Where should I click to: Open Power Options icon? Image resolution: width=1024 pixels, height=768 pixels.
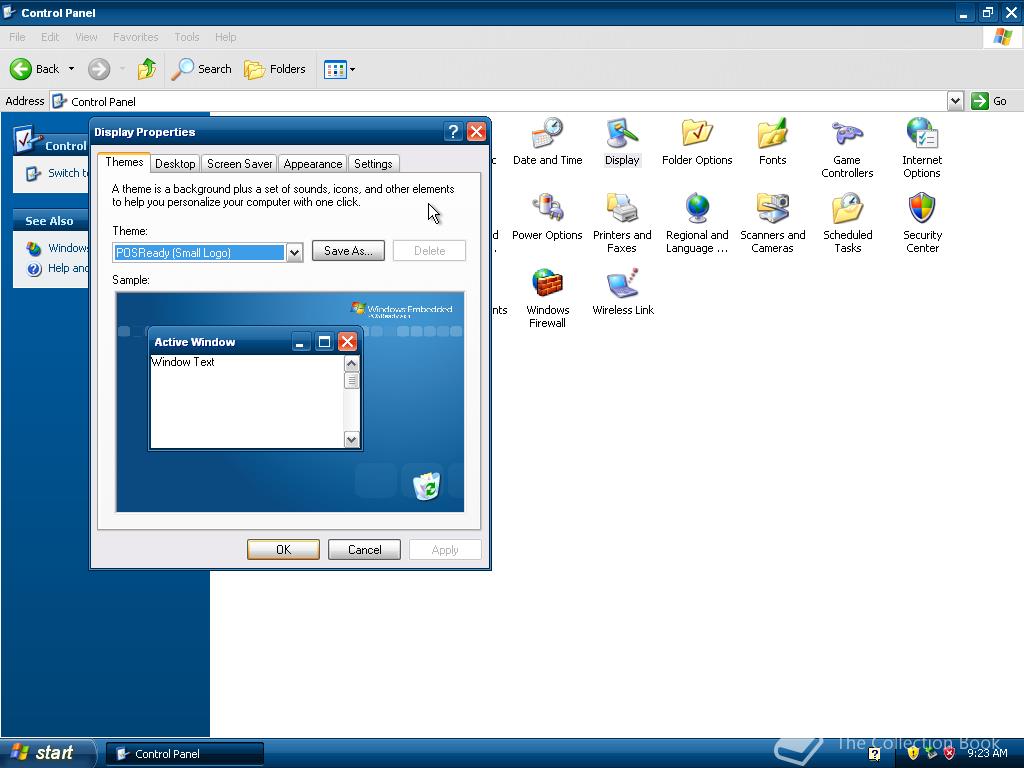click(547, 217)
